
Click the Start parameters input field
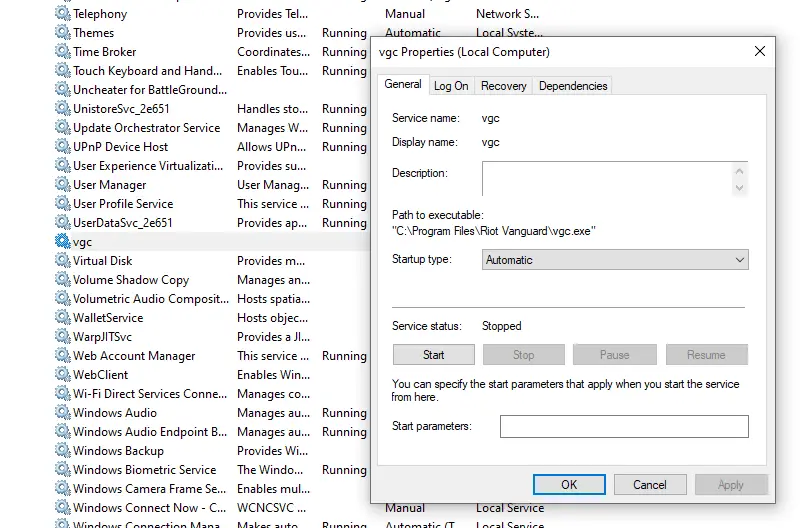(624, 427)
